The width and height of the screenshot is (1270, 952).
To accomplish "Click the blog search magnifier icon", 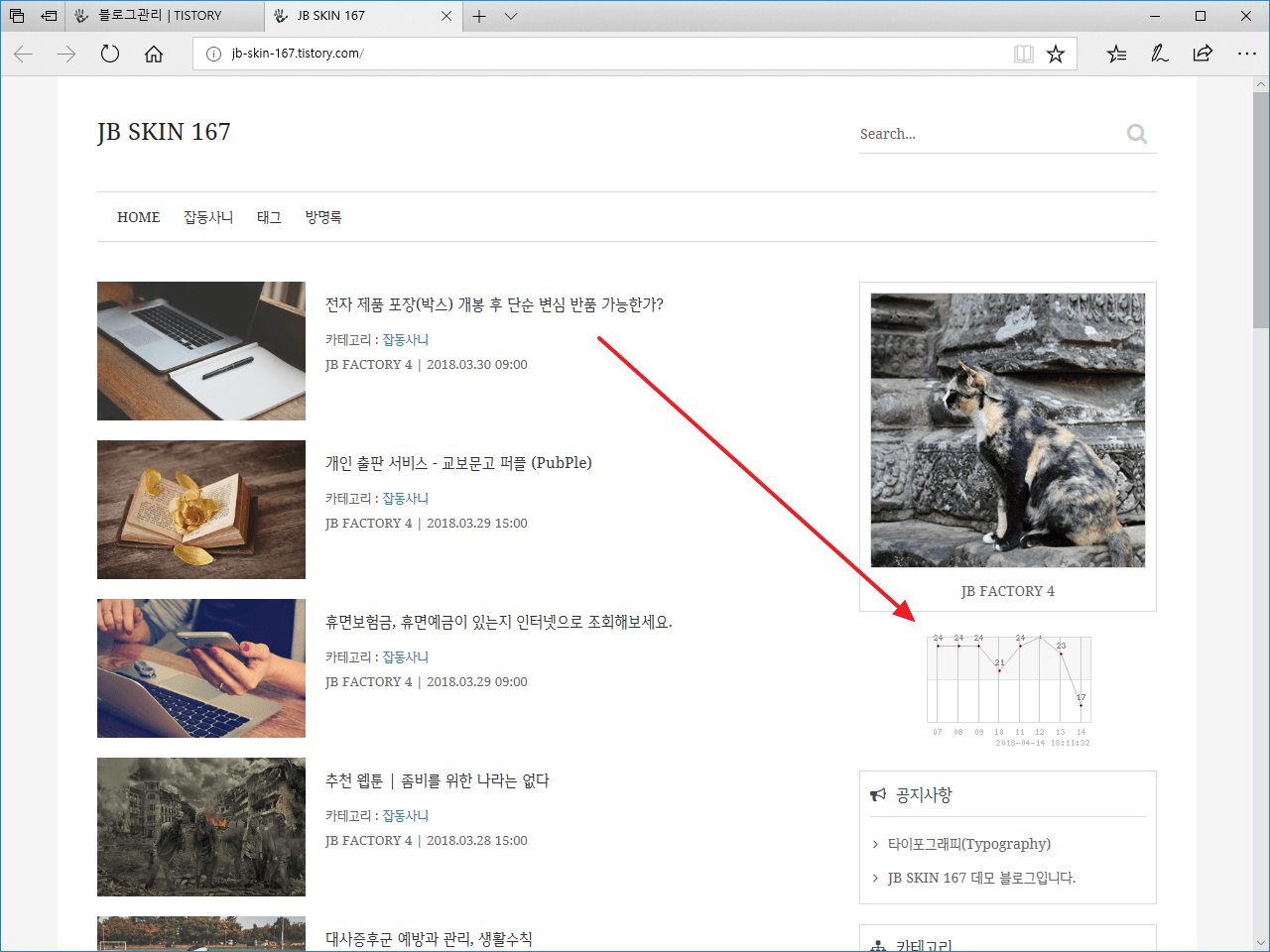I will click(x=1137, y=134).
